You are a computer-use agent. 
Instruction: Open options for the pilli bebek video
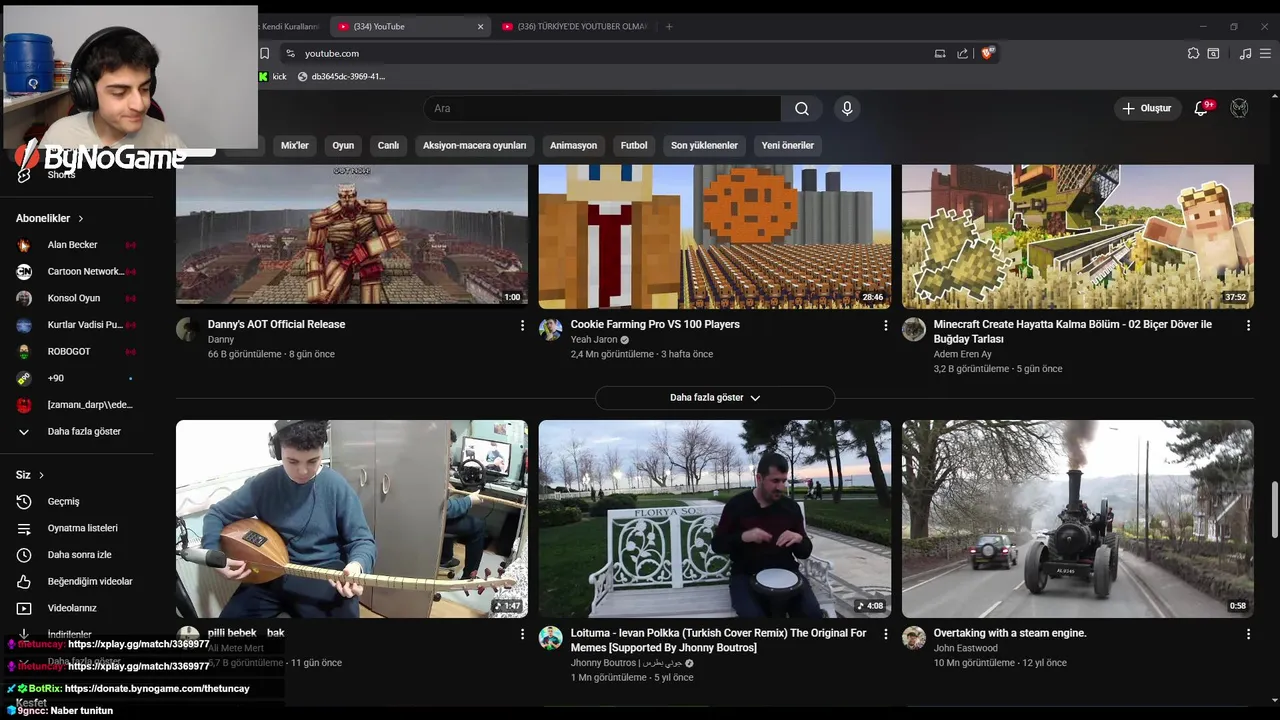[x=522, y=634]
